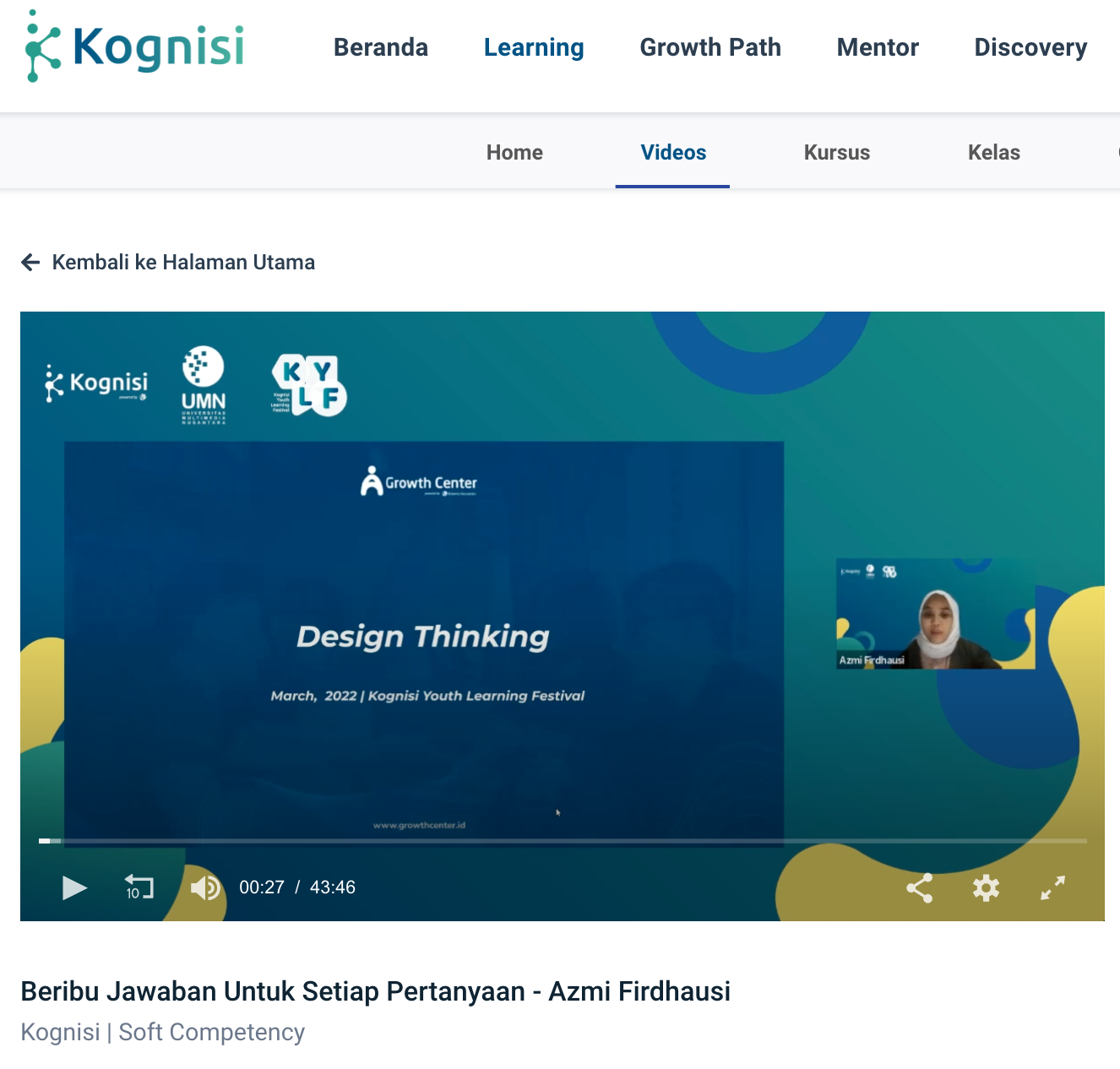The image size is (1120, 1069).
Task: Click the speaker webcam thumbnail in video
Action: pos(935,614)
